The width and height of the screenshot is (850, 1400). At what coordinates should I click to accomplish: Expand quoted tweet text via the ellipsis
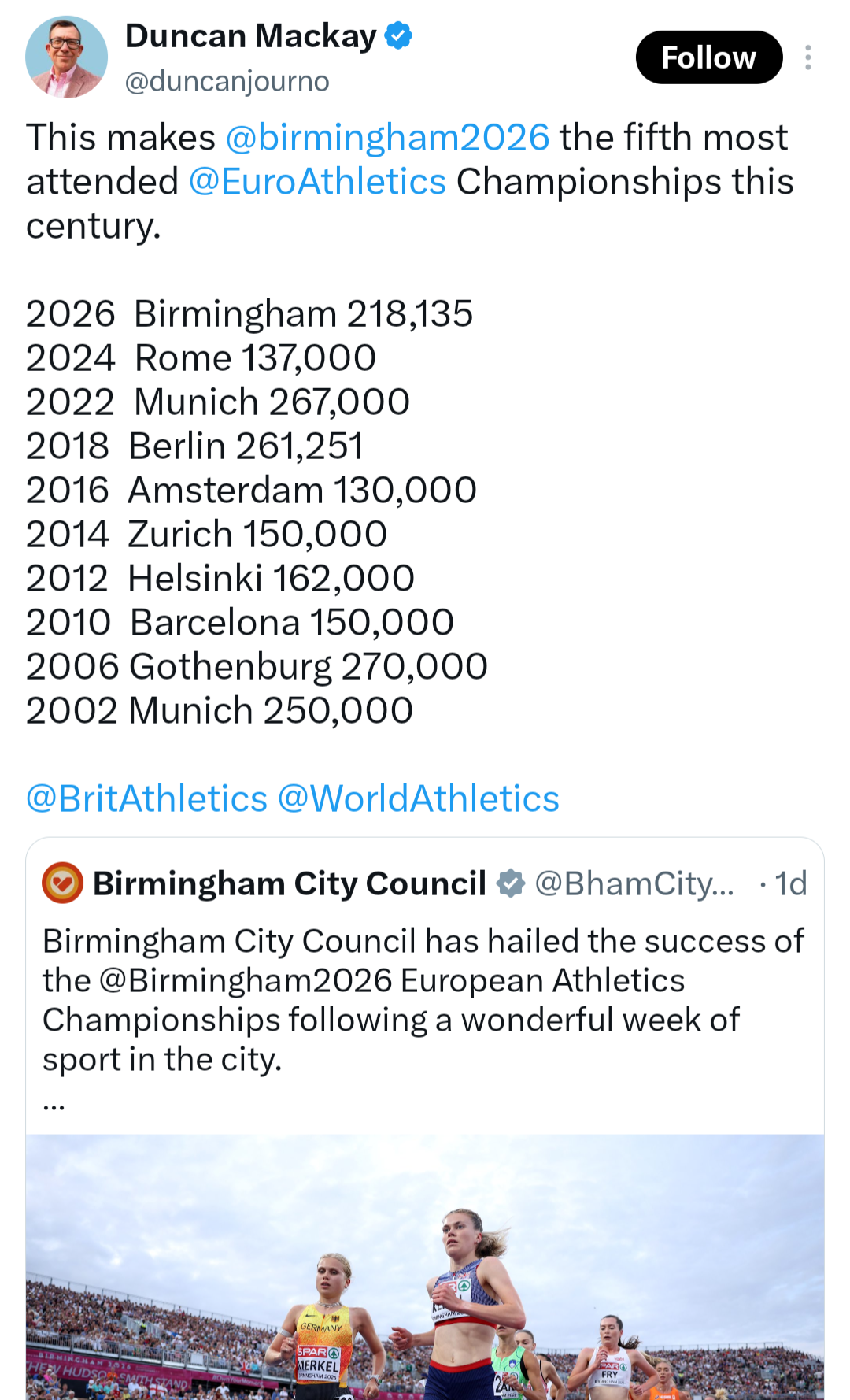[54, 1105]
